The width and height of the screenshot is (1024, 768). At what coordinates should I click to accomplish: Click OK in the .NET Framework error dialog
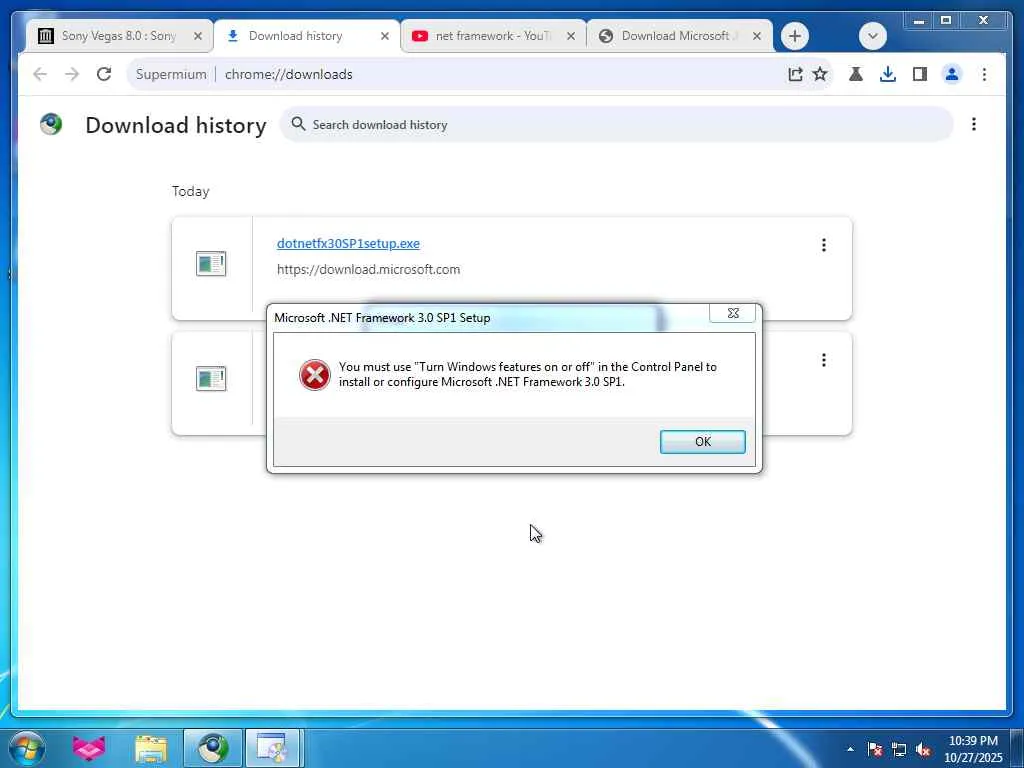point(702,441)
